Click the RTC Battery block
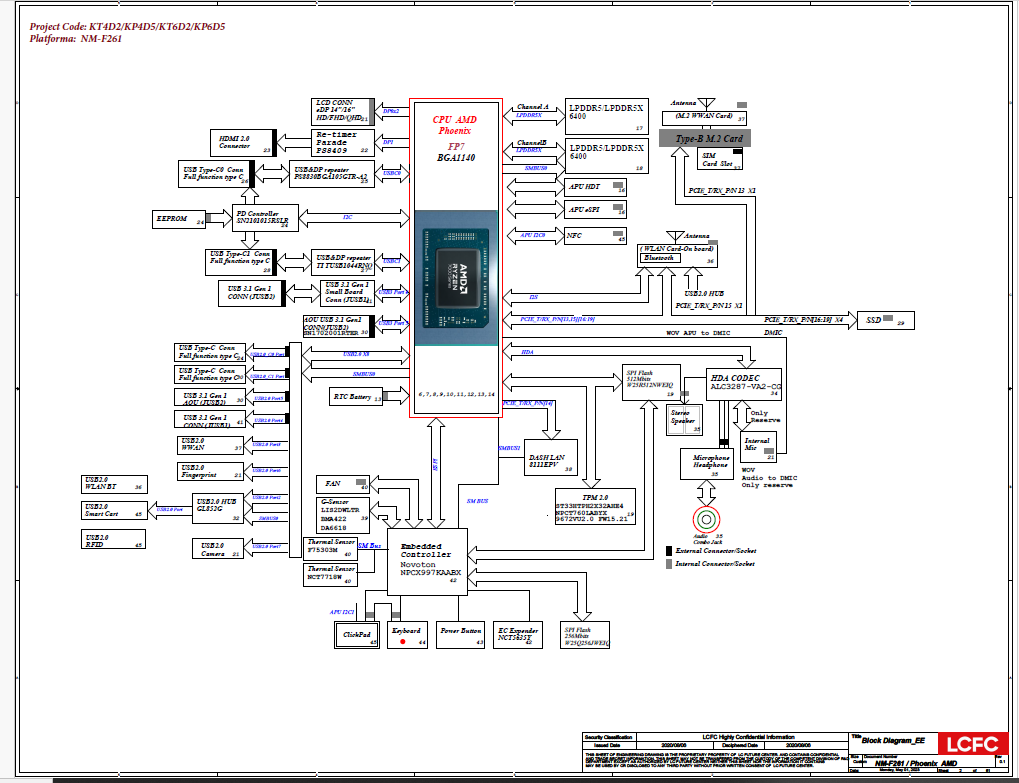The height and width of the screenshot is (783, 1019). coord(356,396)
